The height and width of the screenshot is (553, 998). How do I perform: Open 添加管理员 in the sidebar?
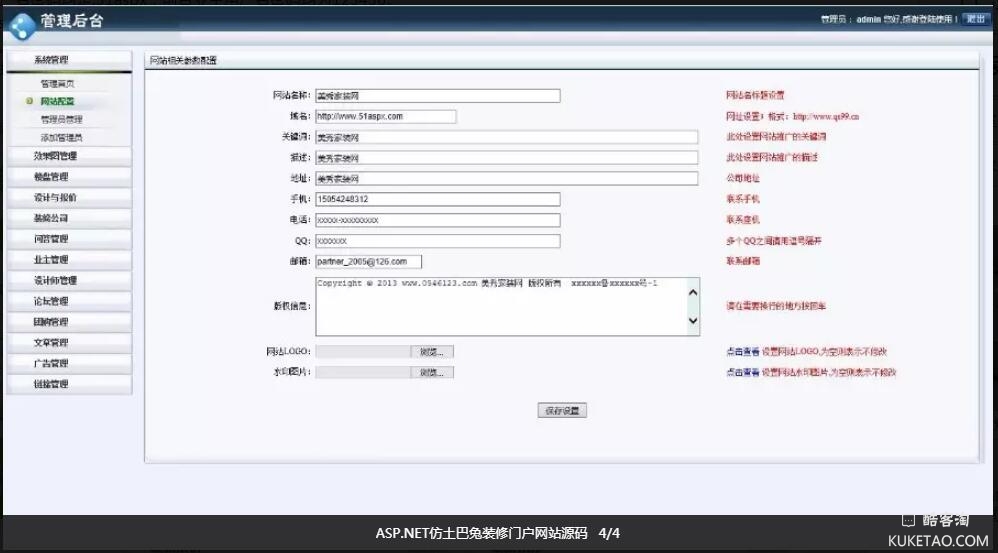(62, 137)
